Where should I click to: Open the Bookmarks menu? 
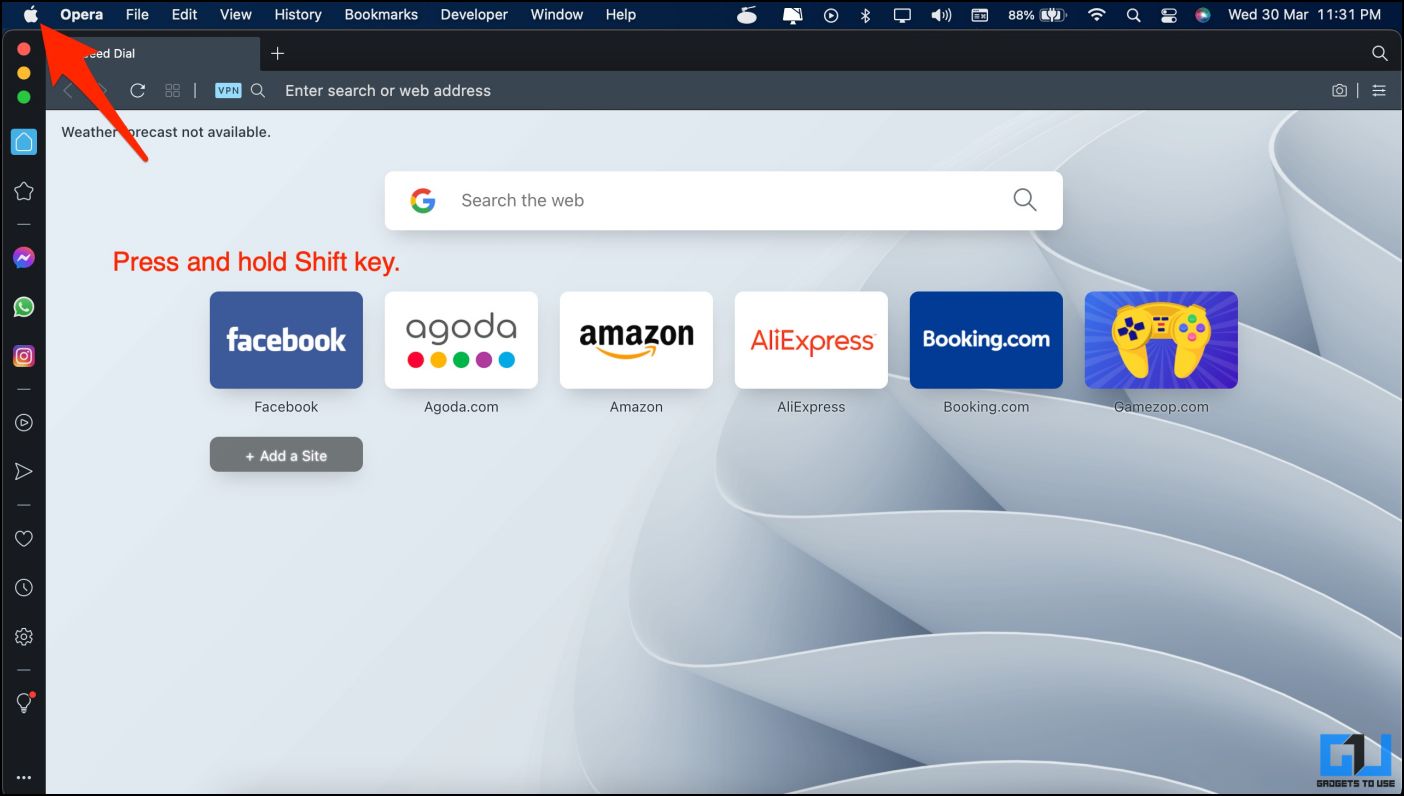[381, 15]
